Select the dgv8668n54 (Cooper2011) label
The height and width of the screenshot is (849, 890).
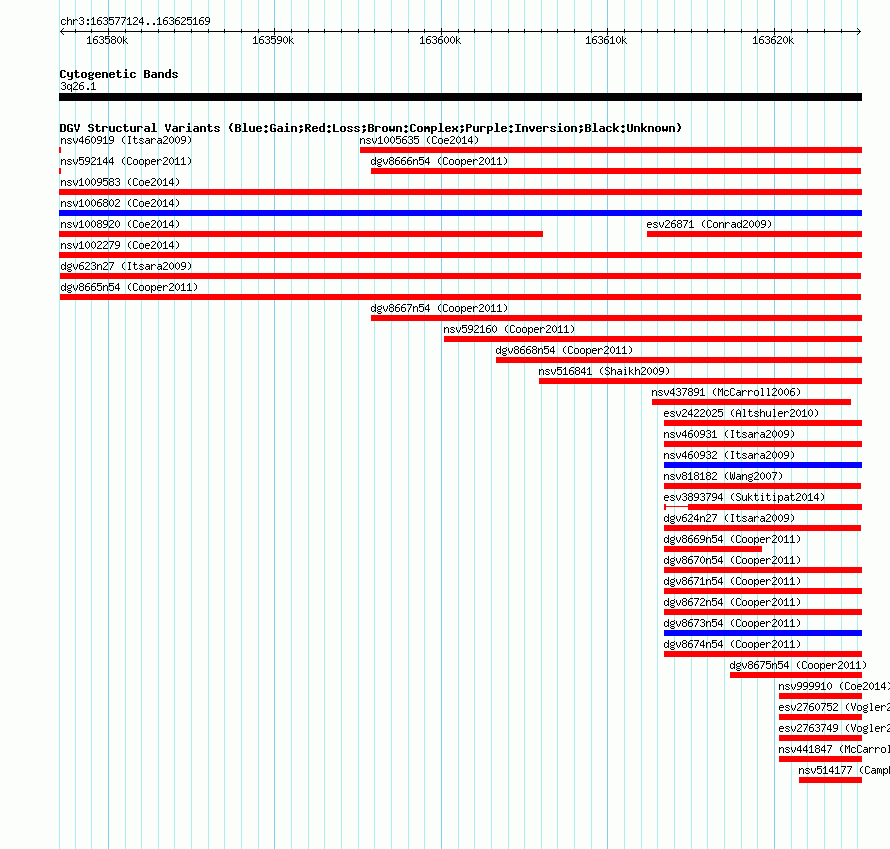click(x=564, y=350)
